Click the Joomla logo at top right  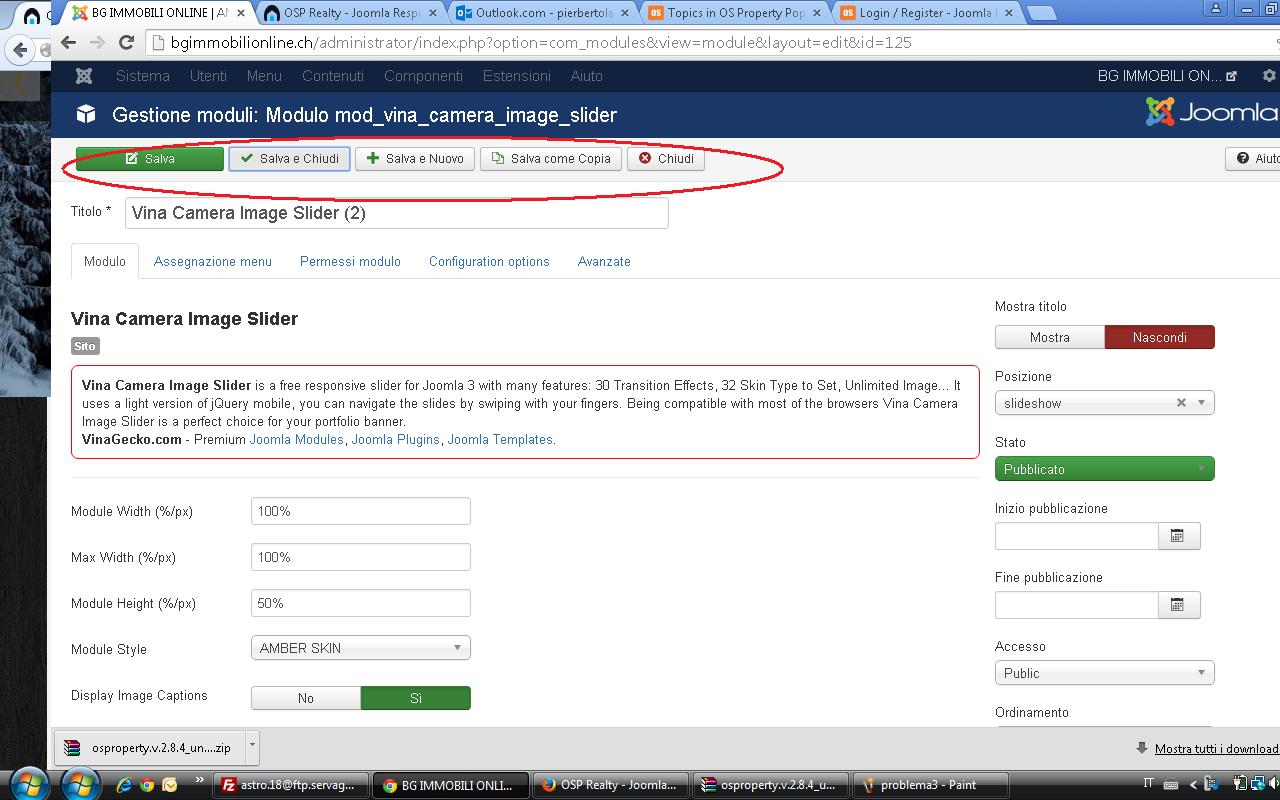click(x=1212, y=113)
